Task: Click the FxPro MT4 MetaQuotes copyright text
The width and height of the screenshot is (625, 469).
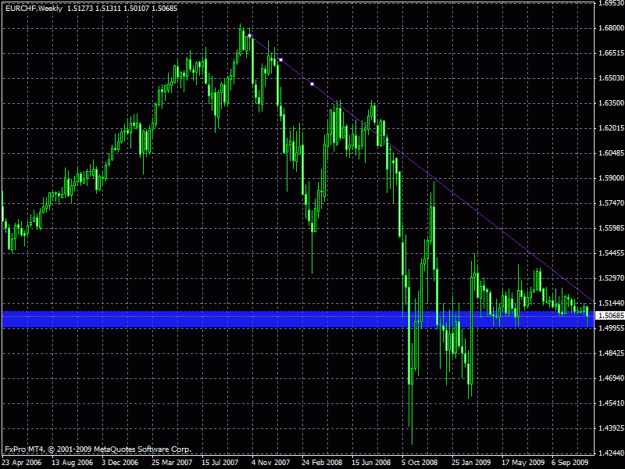Action: tap(98, 449)
